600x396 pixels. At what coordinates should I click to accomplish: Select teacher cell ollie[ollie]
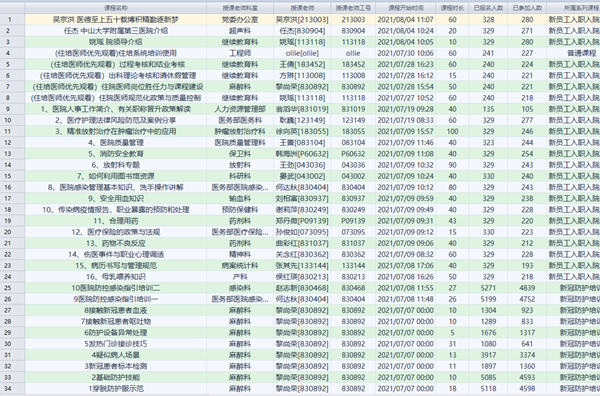pyautogui.click(x=302, y=53)
